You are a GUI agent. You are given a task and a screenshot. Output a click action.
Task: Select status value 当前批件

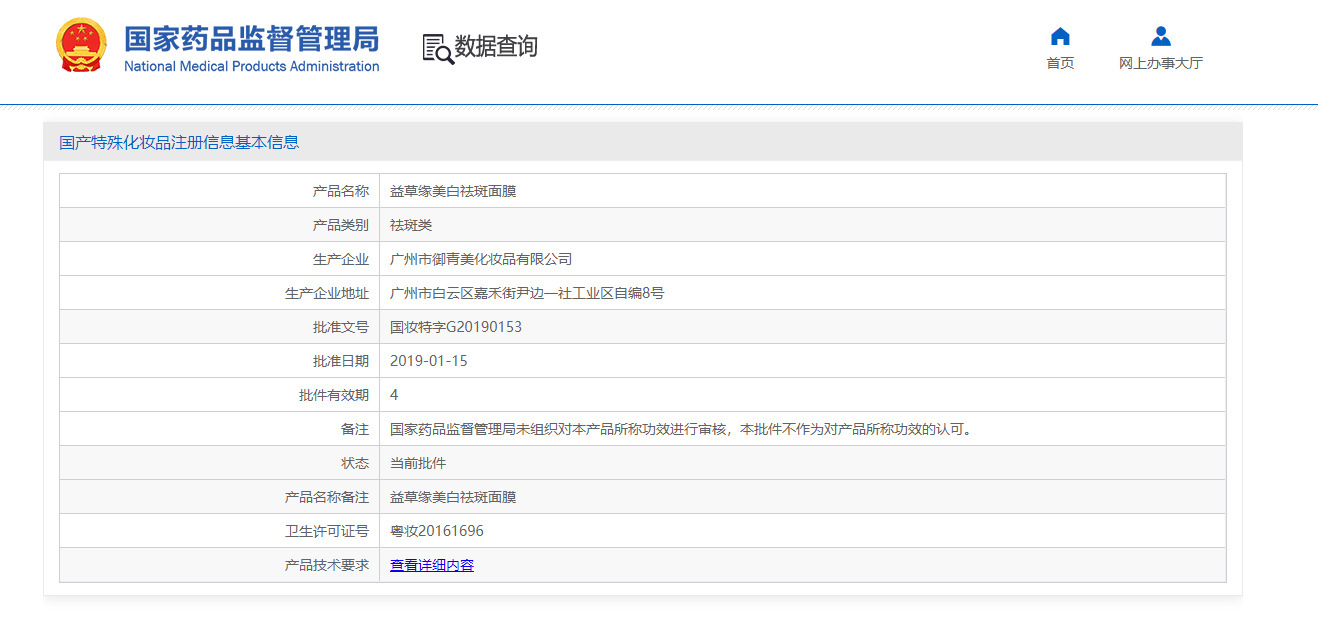[418, 463]
